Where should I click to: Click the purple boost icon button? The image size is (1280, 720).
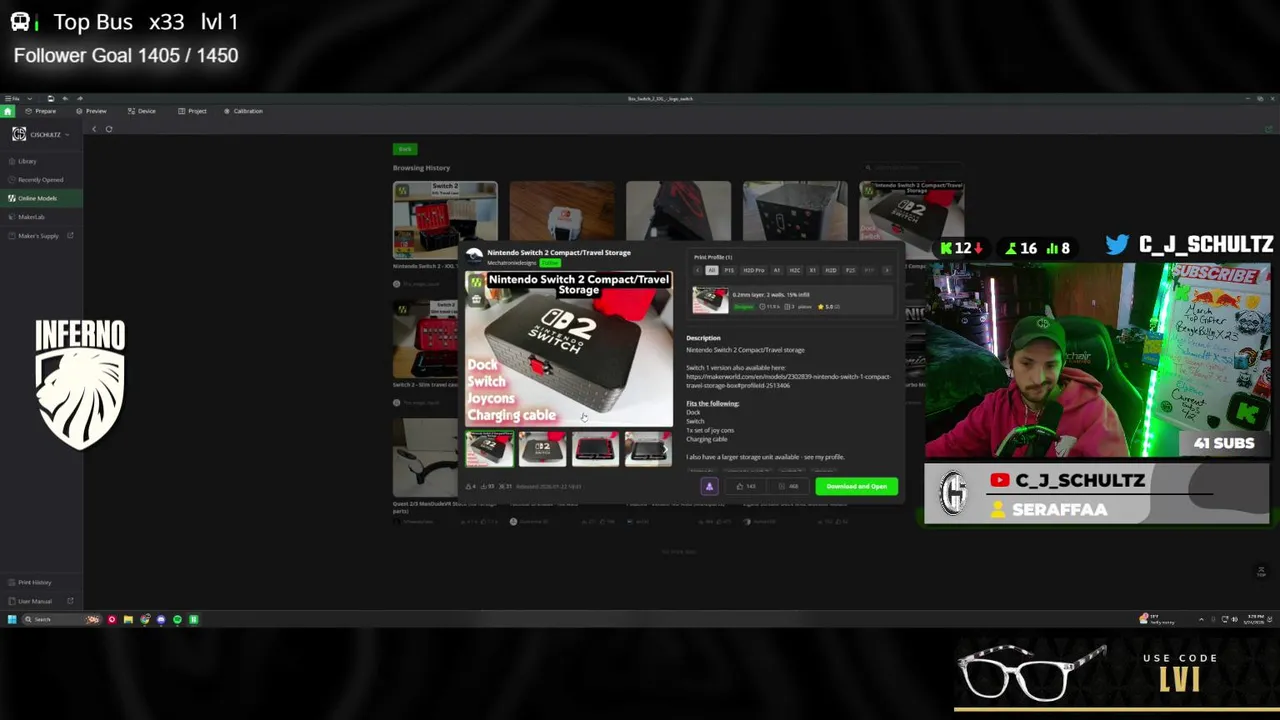pos(709,487)
